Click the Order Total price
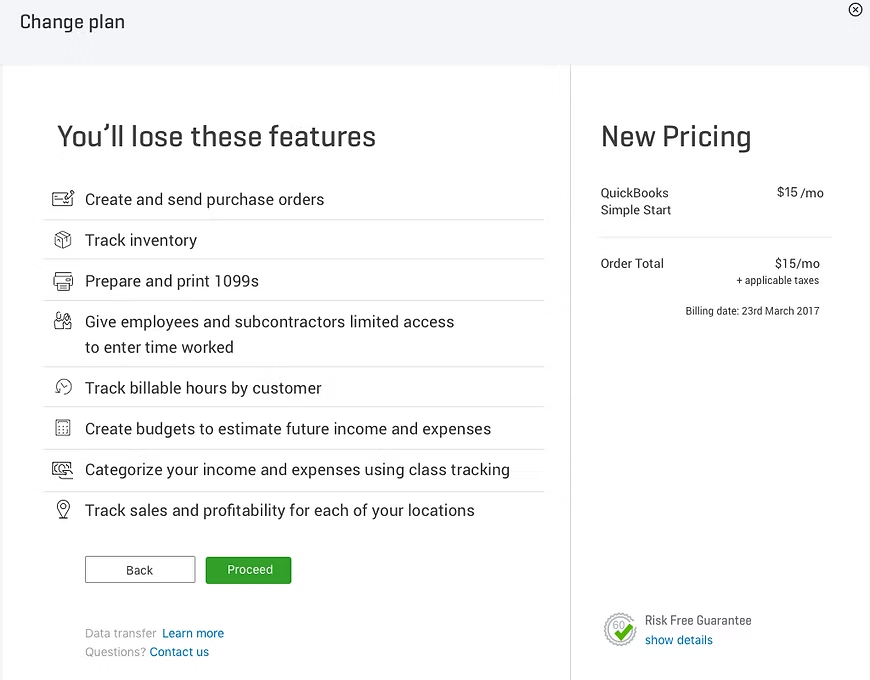This screenshot has height=680, width=870. (x=797, y=263)
